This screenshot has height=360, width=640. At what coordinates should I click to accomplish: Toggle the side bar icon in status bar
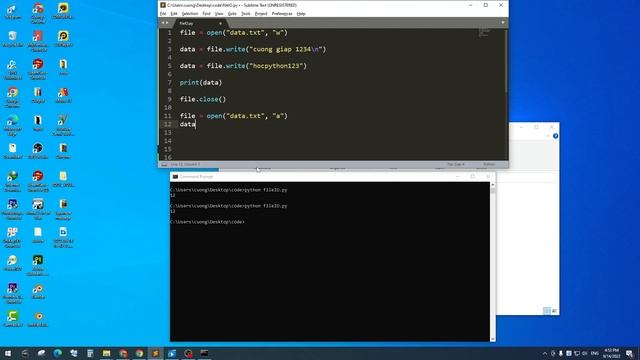click(164, 164)
